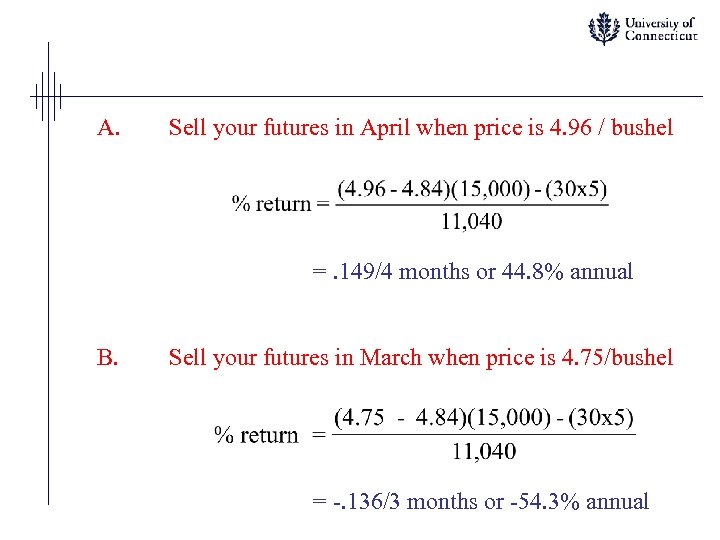Select the "-54.3% annual" result line

480,502
